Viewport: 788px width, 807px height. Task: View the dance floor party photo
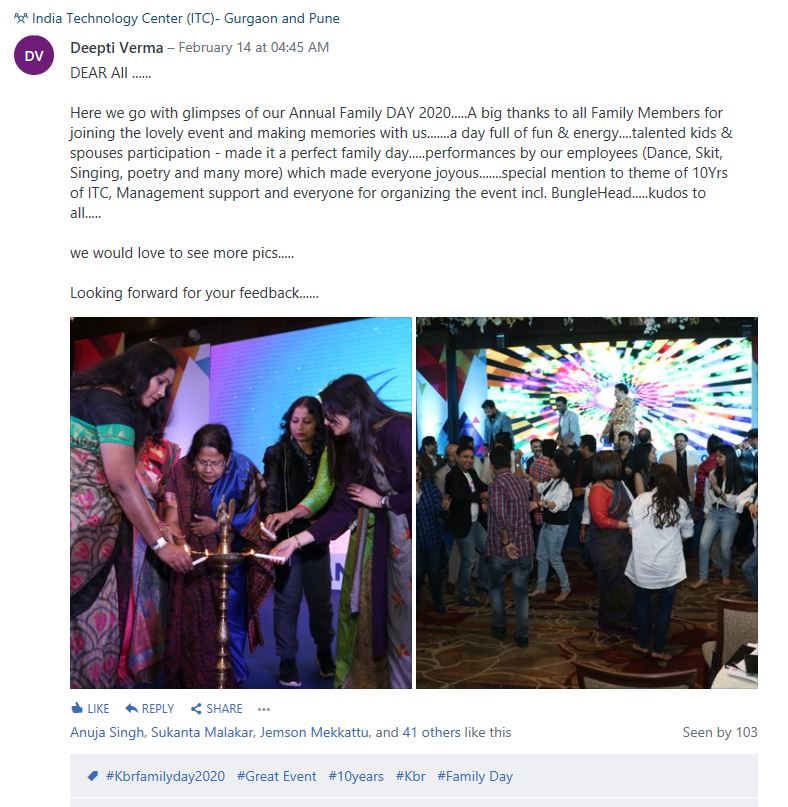point(587,503)
